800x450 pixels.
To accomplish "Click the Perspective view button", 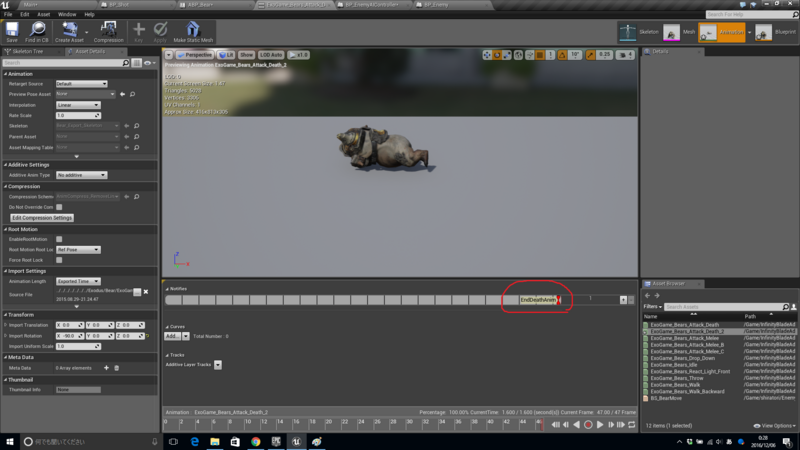I will click(194, 55).
